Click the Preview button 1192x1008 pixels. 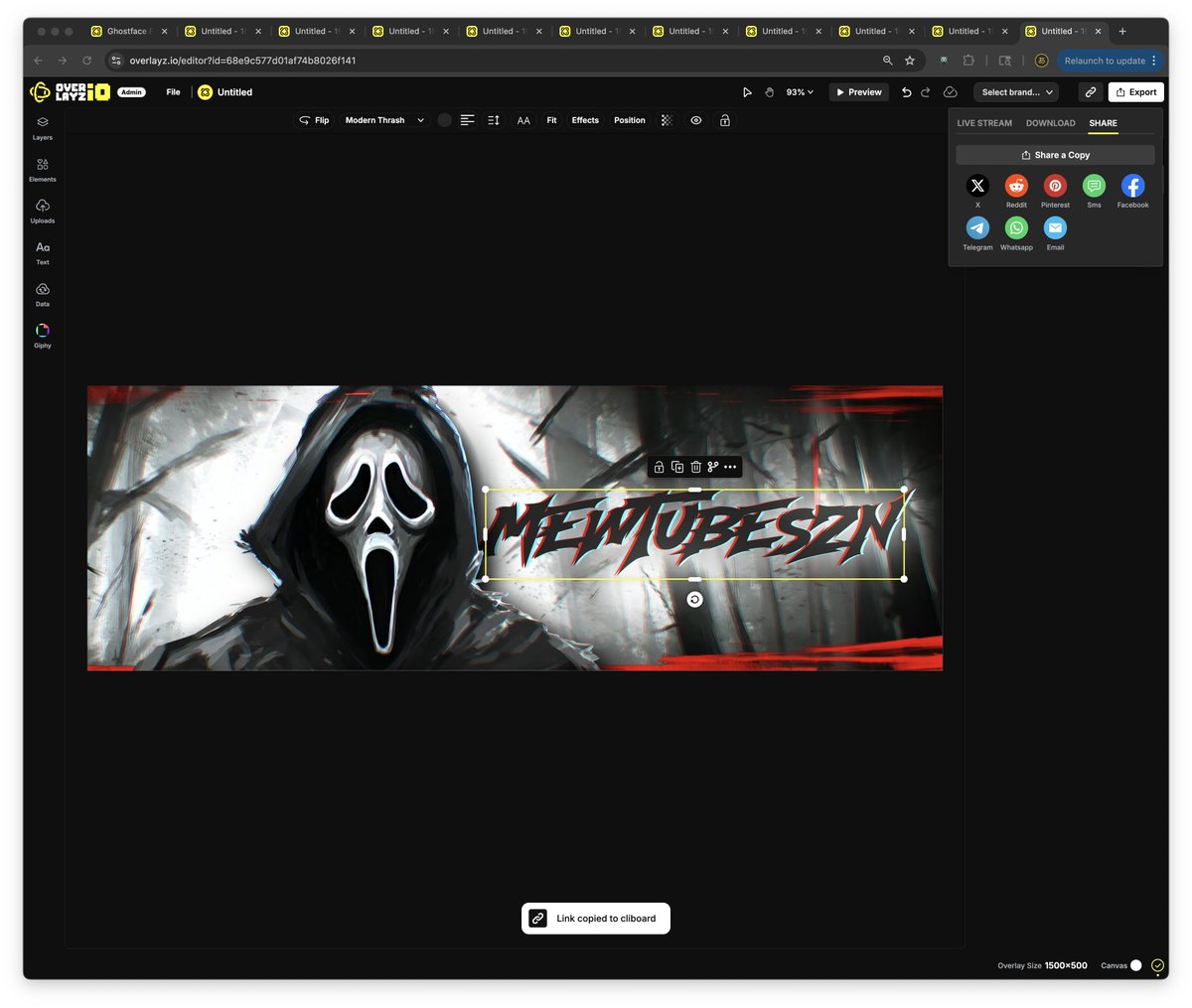click(859, 92)
